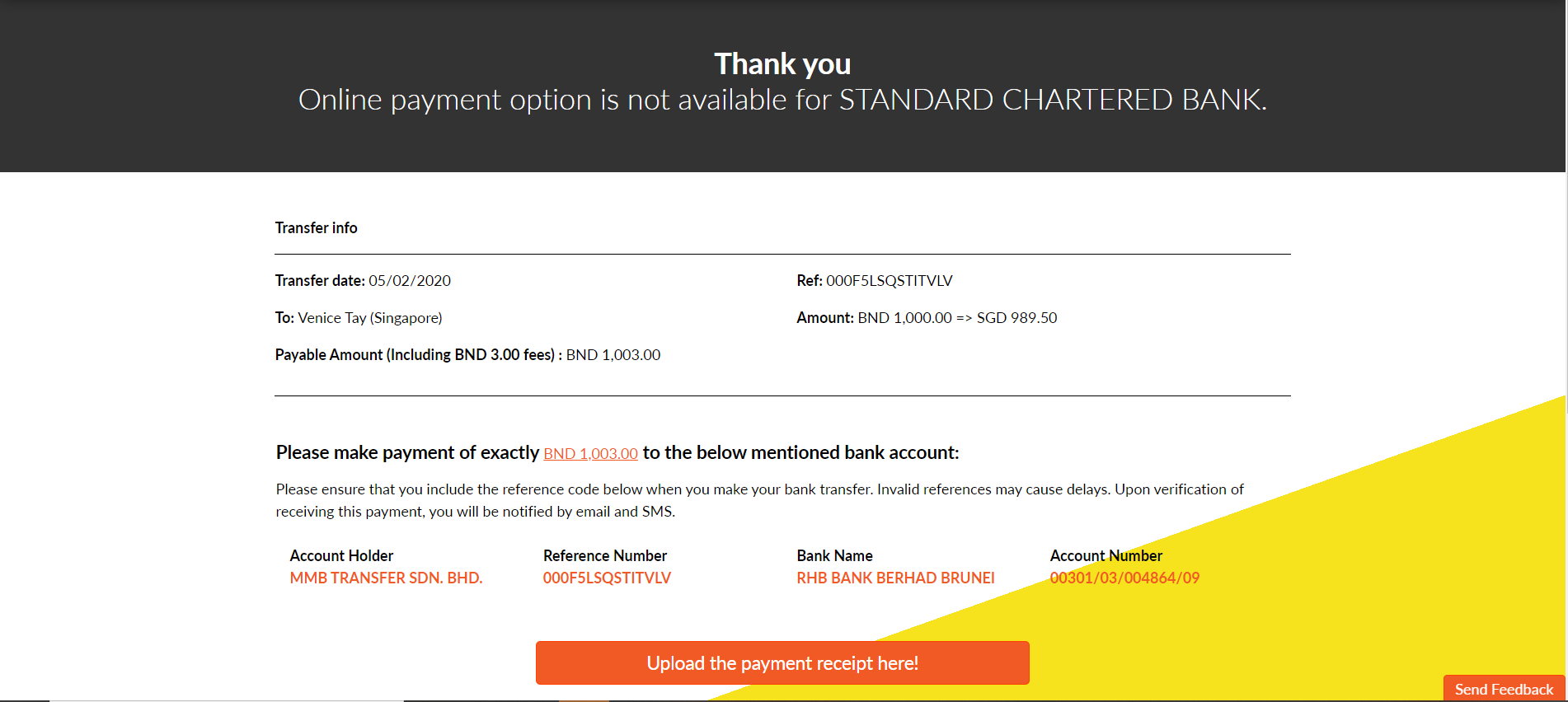Click the "Reference Number" column header
1568x702 pixels.
pos(604,555)
